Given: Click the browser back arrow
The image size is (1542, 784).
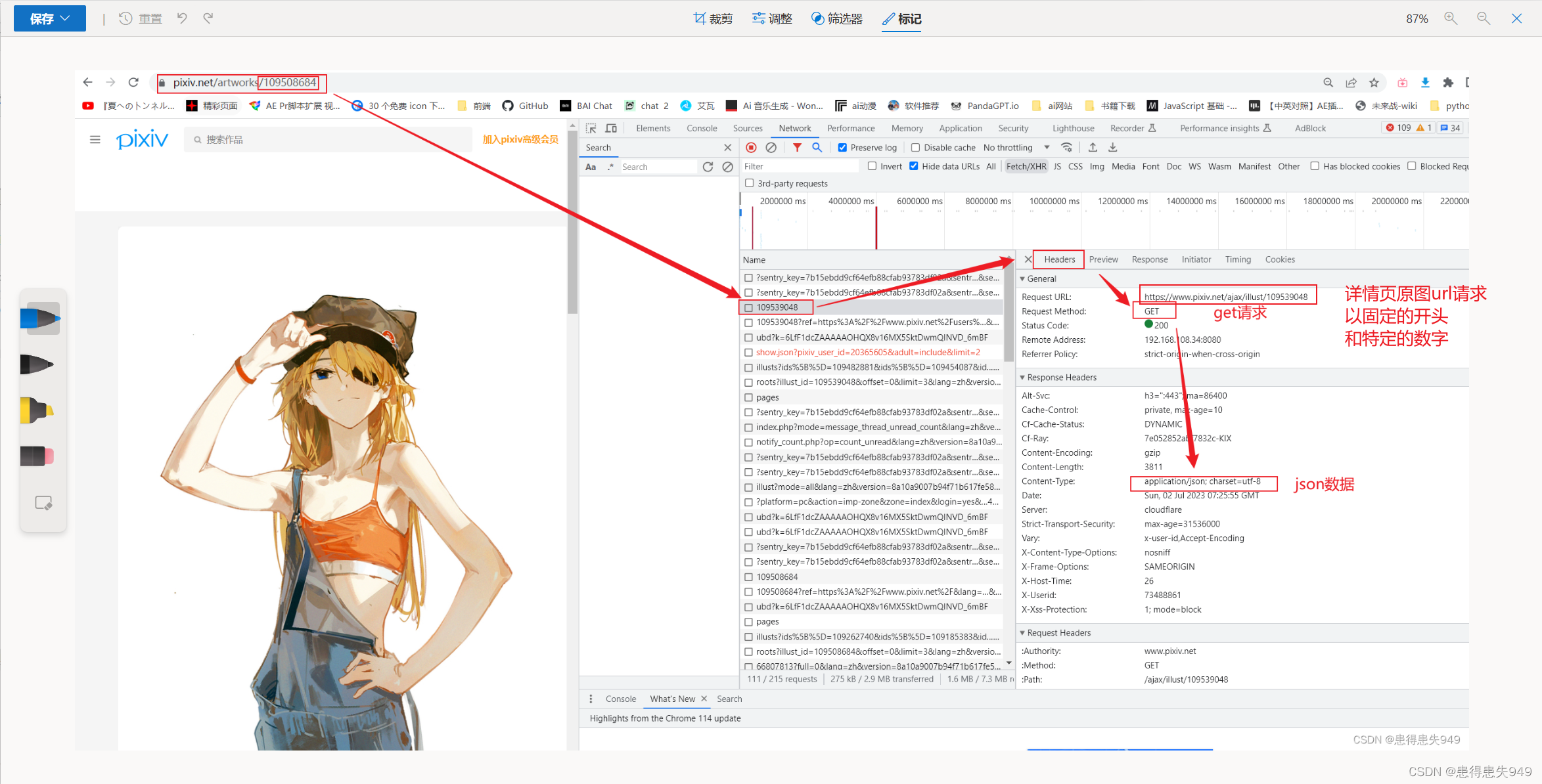Looking at the screenshot, I should point(88,82).
